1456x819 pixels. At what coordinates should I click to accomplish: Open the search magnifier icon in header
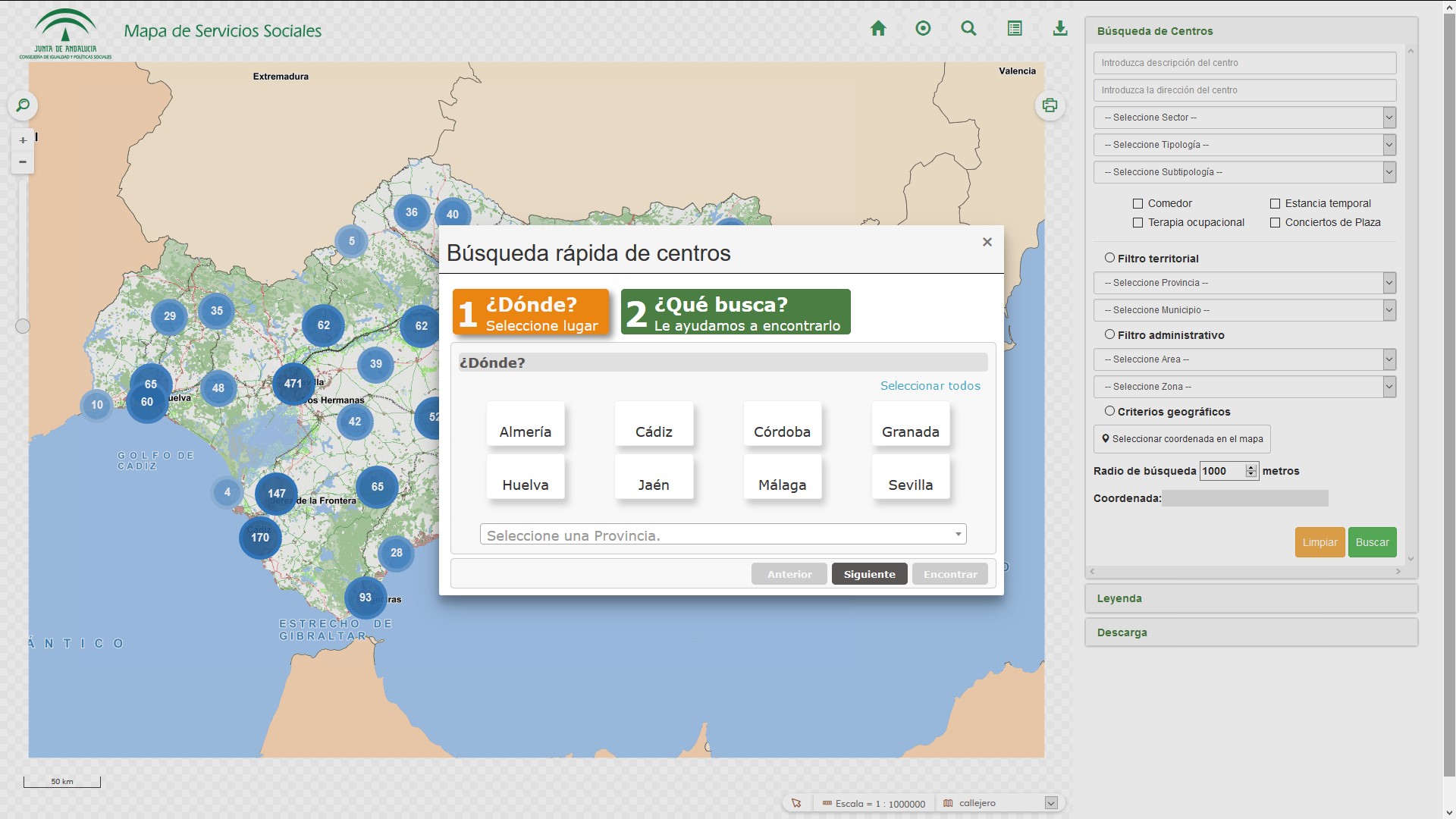click(968, 29)
